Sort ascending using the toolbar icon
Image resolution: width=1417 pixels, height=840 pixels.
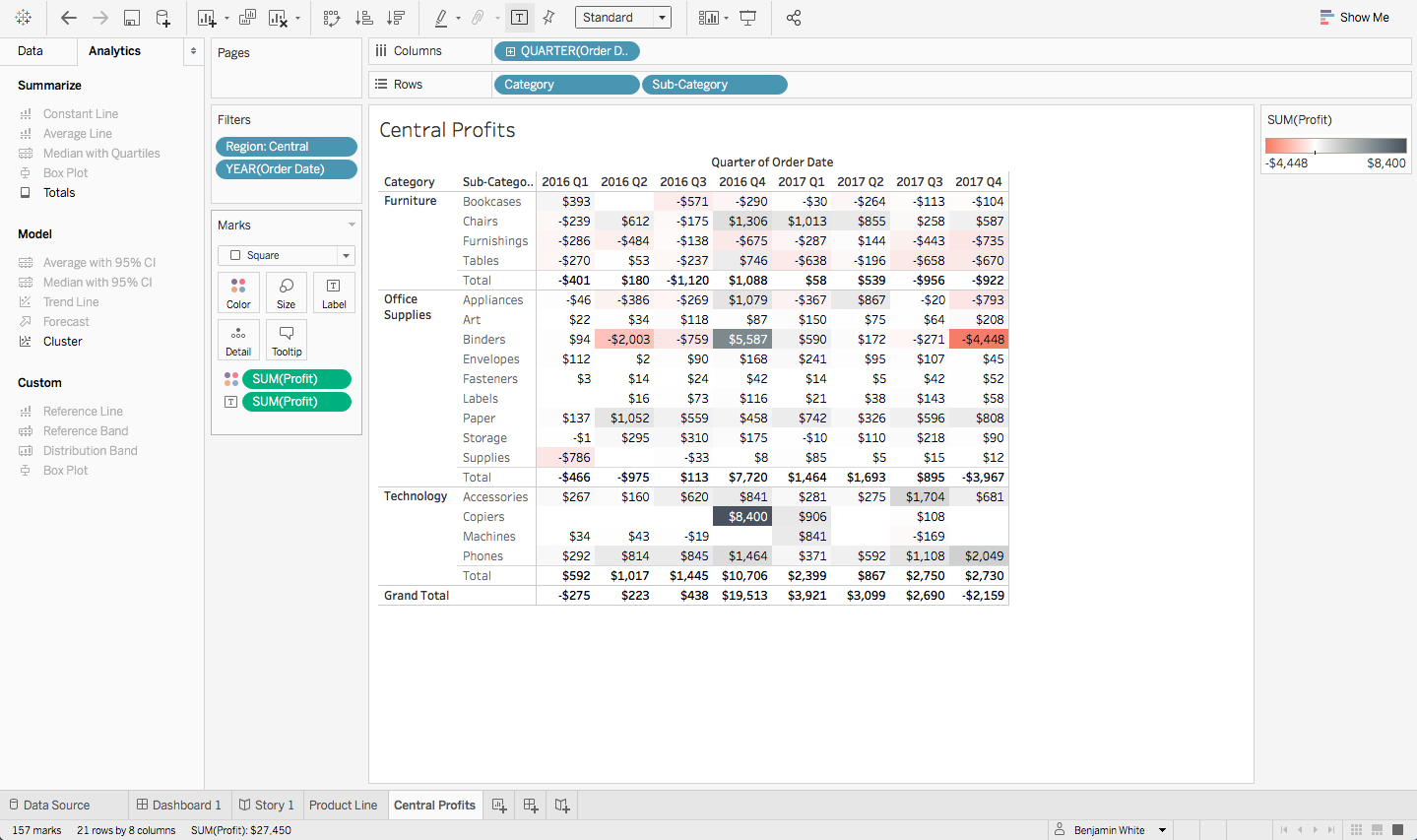(363, 18)
